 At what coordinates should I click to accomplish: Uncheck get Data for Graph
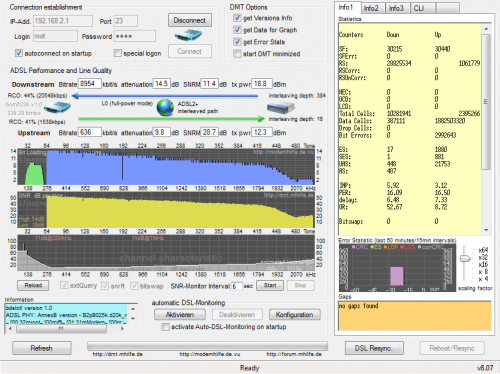(x=237, y=30)
